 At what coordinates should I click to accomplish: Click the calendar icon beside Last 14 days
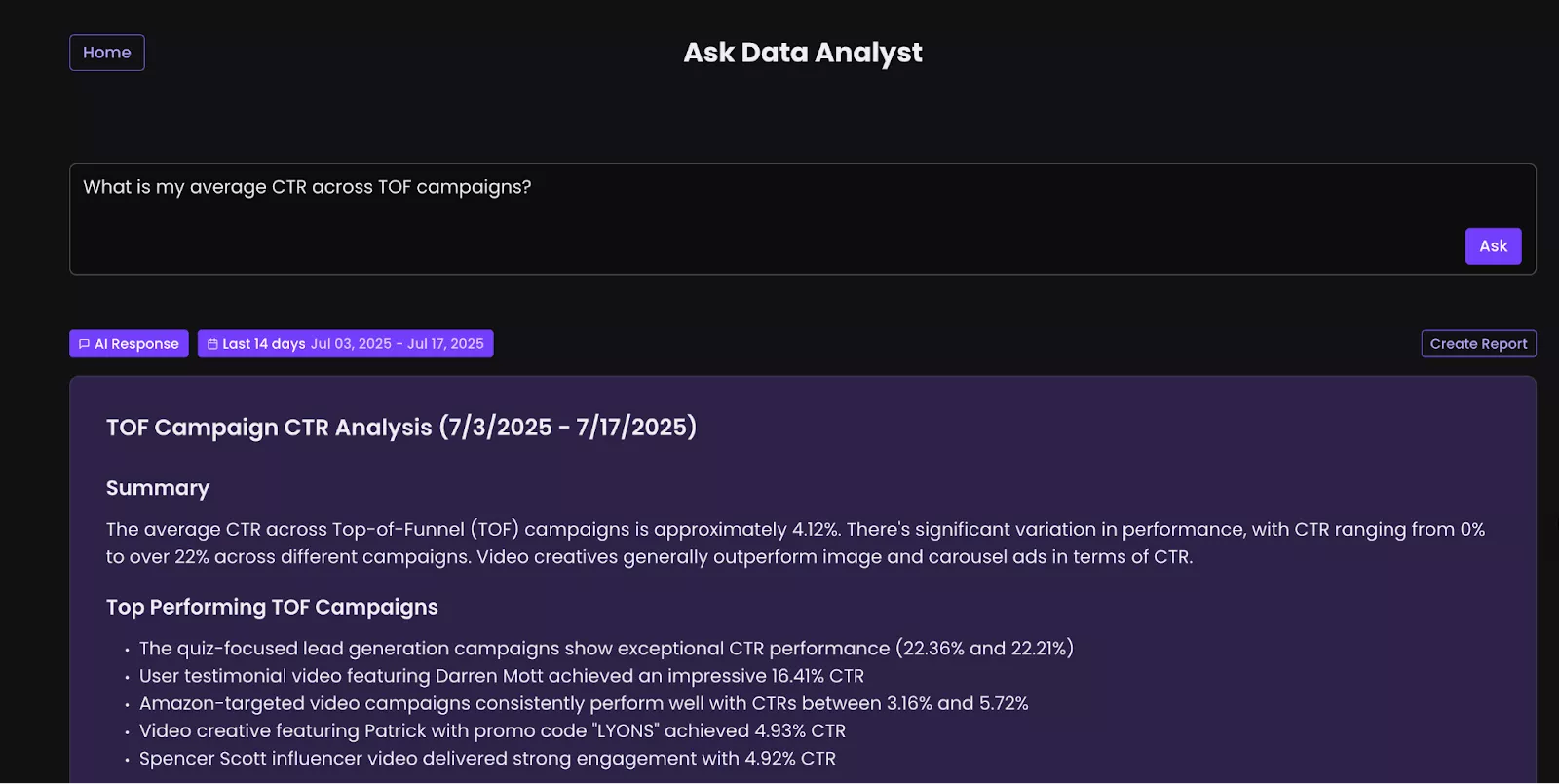(212, 344)
